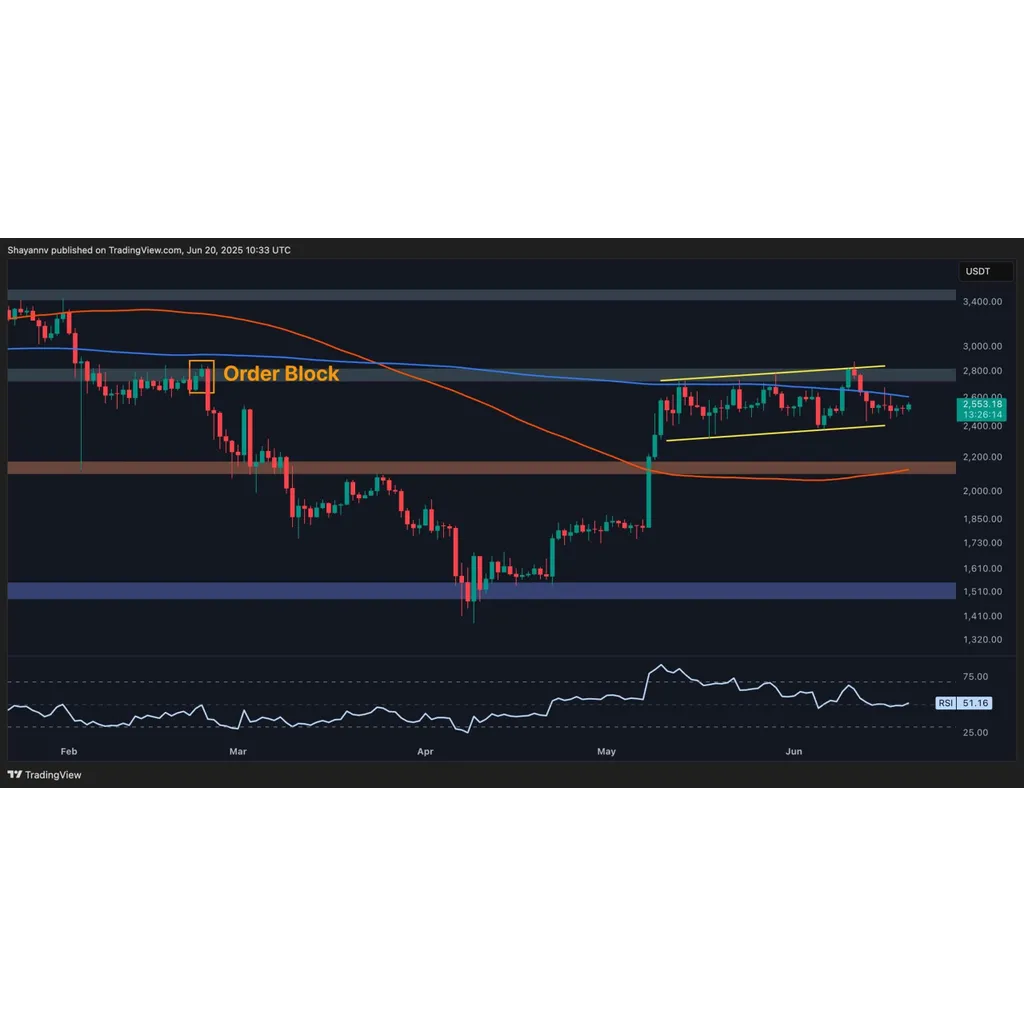This screenshot has width=1024, height=1024.
Task: Click the May label on time axis
Action: click(606, 752)
